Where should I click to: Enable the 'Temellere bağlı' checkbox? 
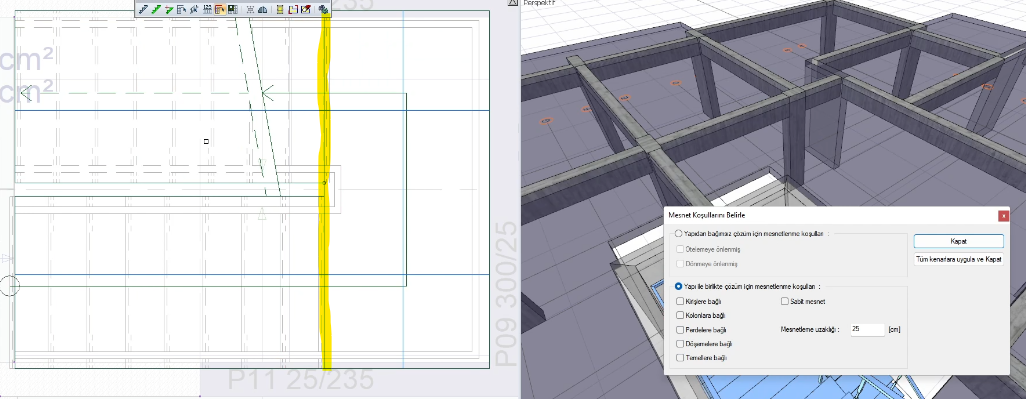coord(681,358)
